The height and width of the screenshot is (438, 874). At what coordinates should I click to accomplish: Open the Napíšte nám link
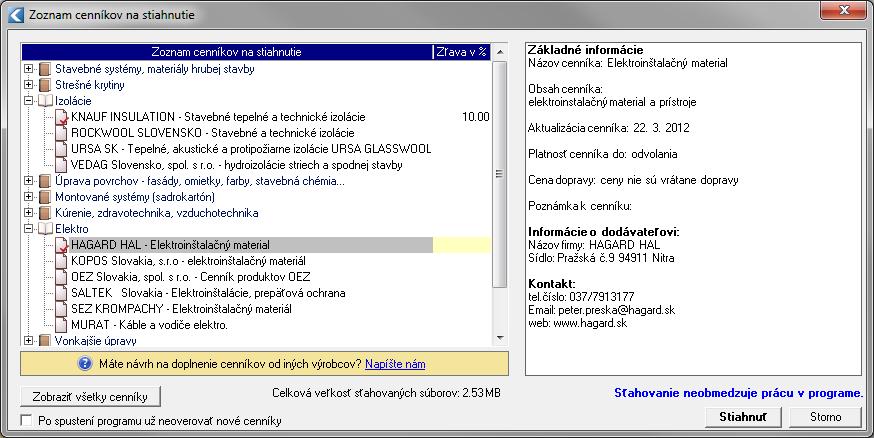(395, 364)
